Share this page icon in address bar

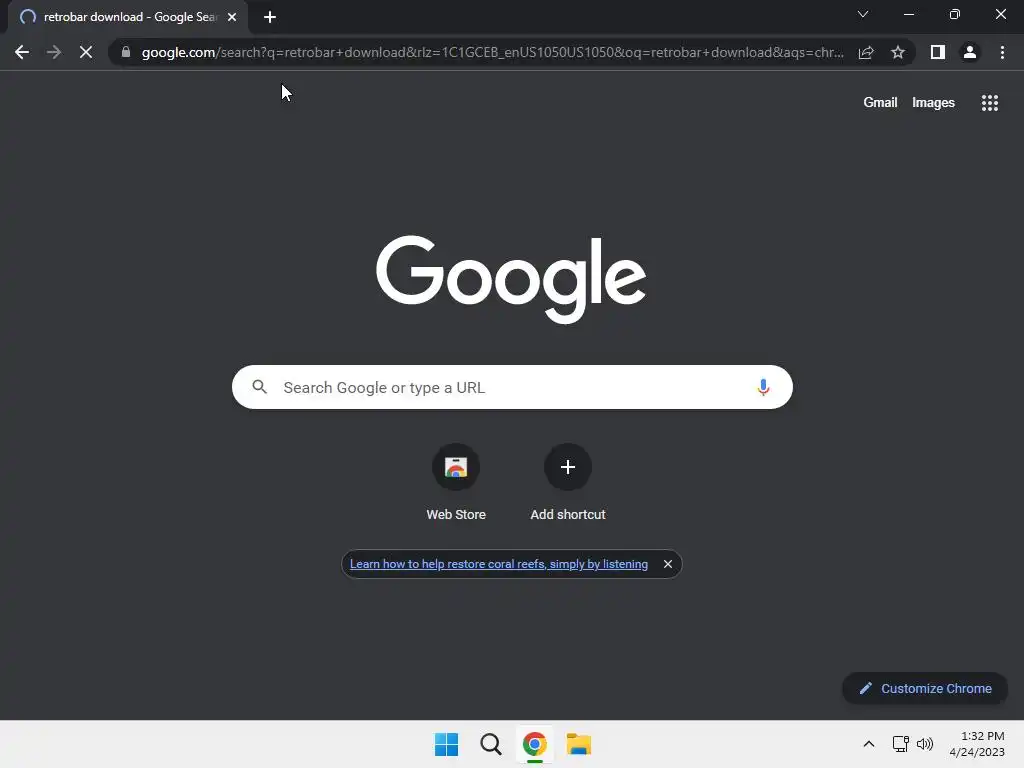pos(866,52)
